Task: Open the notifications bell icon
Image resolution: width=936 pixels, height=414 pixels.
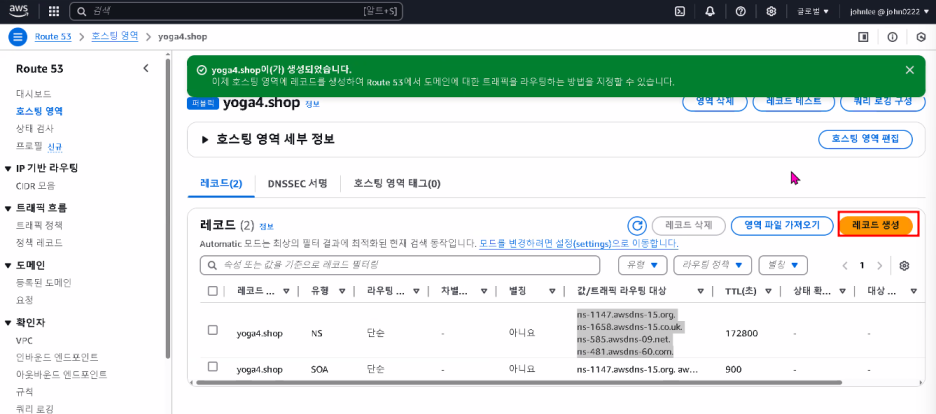Action: pos(710,11)
